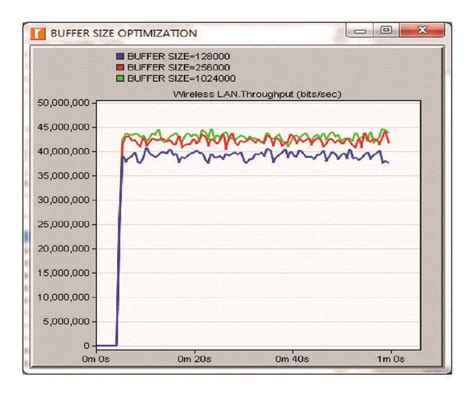The height and width of the screenshot is (397, 474).
Task: Click the 0m 0s time axis label
Action: 96,359
